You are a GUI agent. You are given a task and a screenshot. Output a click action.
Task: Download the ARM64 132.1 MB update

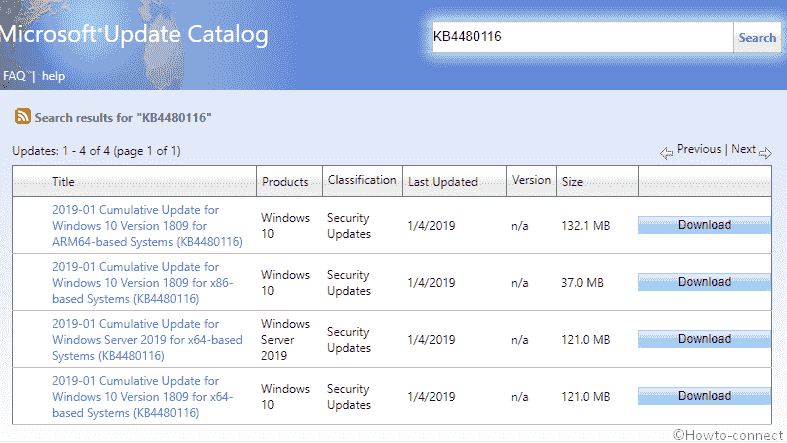point(704,225)
